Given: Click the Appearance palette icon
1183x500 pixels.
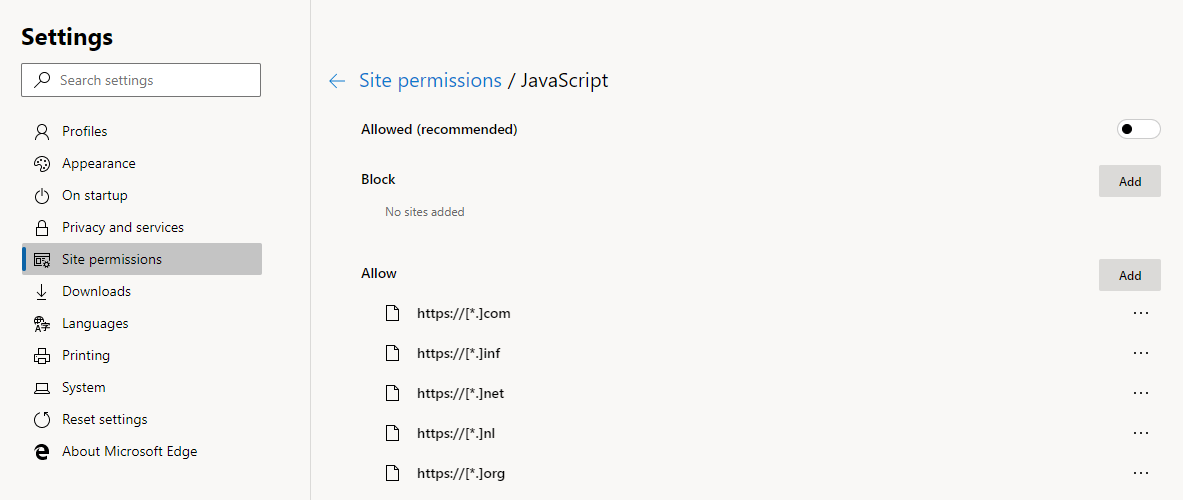Looking at the screenshot, I should tap(42, 164).
